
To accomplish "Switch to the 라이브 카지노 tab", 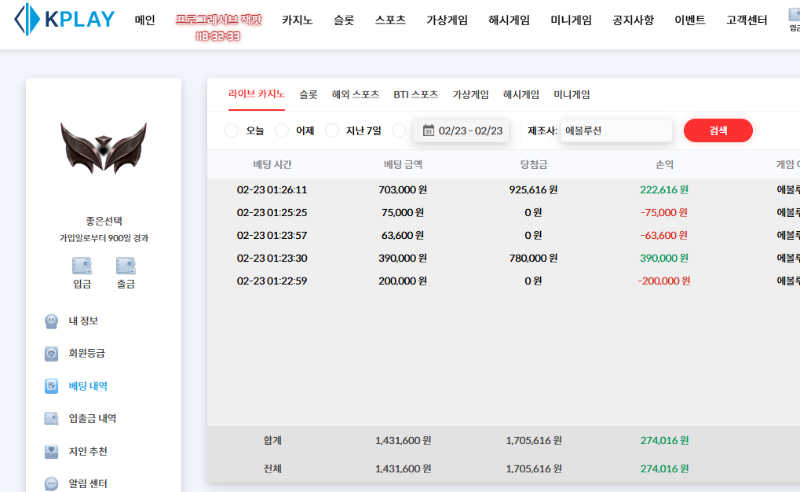I will 256,94.
